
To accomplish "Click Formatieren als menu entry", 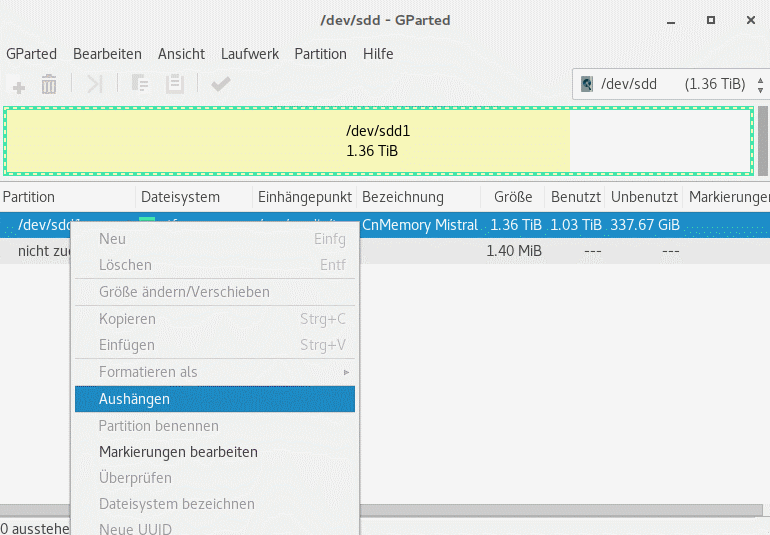I will click(215, 372).
